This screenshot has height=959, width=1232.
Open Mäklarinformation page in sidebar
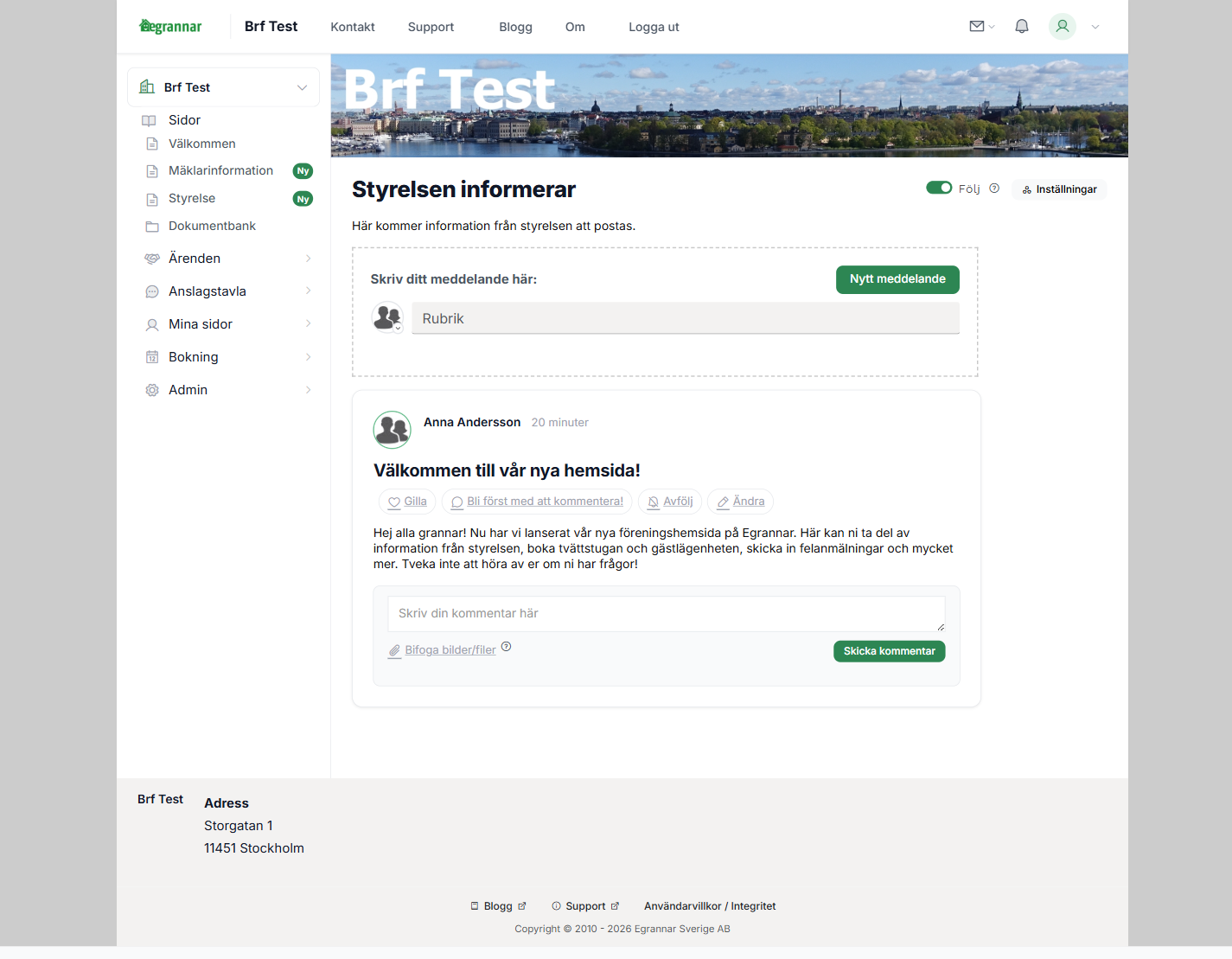click(220, 171)
